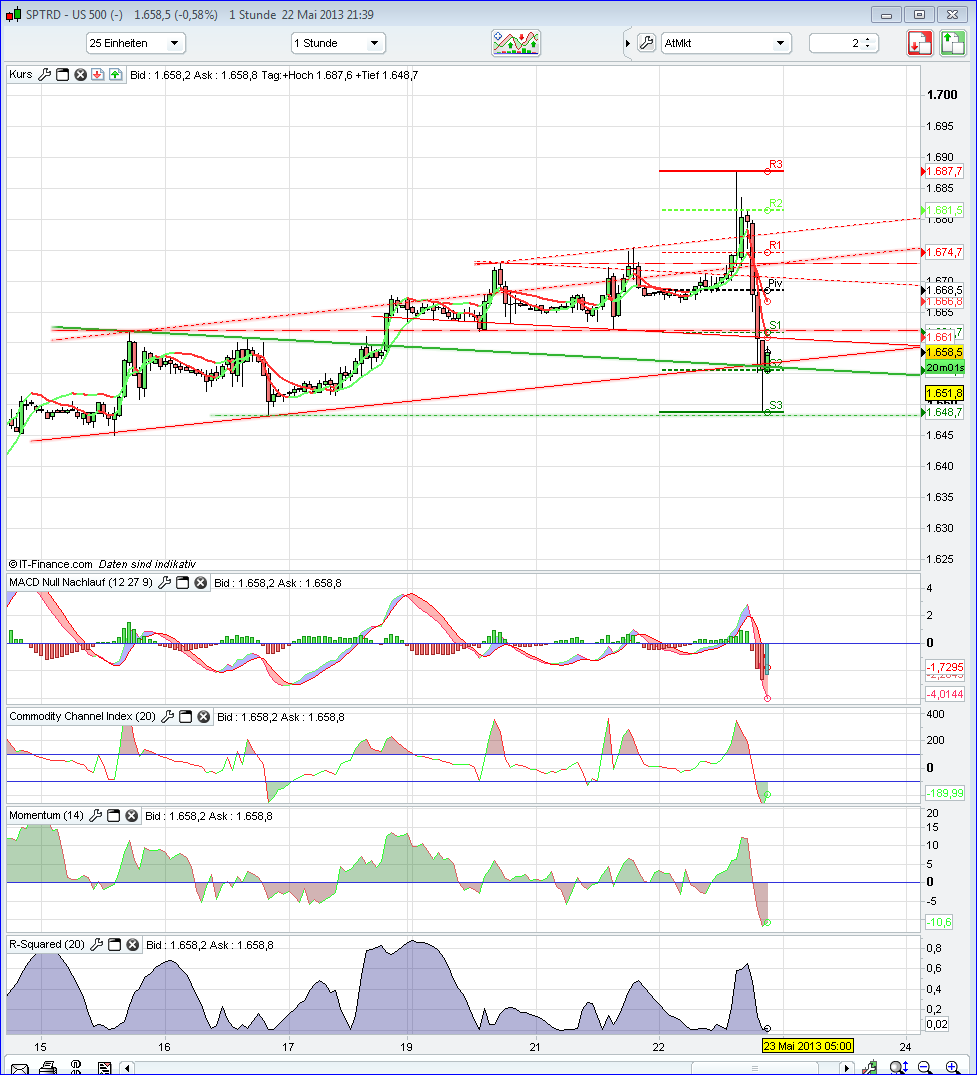Maximize the chart window
Screen dimensions: 977x1075
pos(919,14)
